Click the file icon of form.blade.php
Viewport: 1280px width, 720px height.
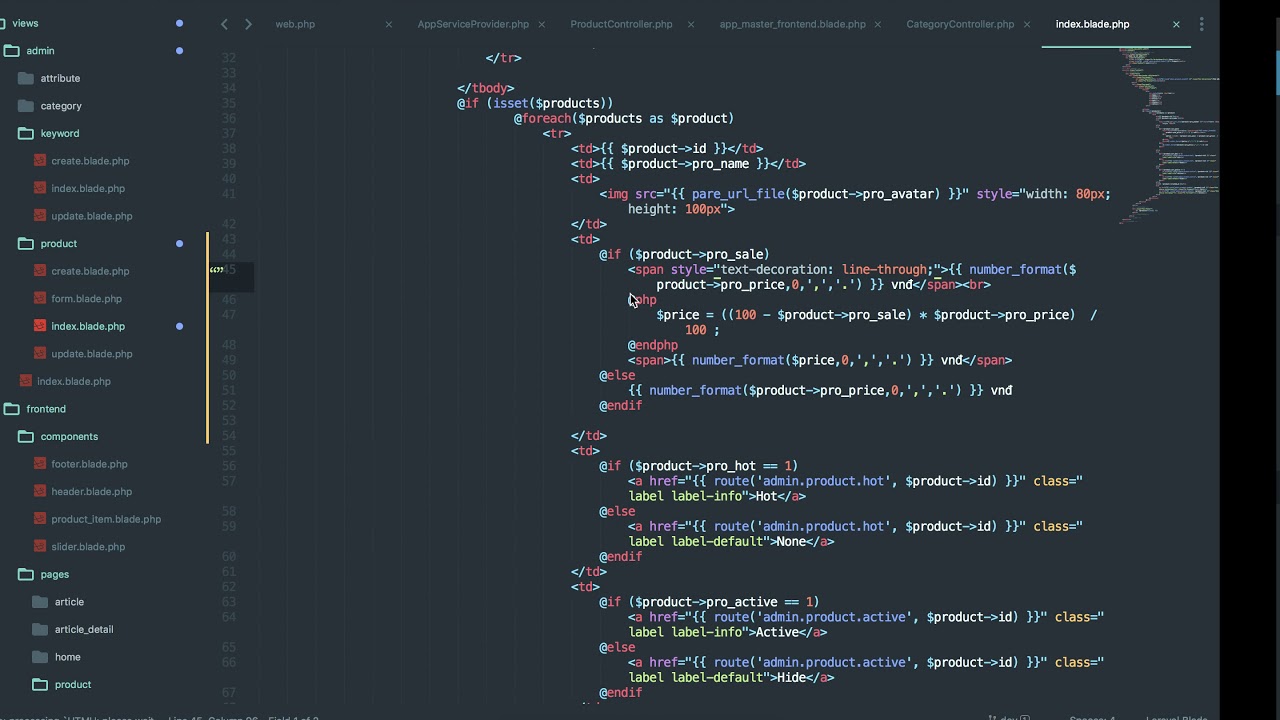[40, 299]
